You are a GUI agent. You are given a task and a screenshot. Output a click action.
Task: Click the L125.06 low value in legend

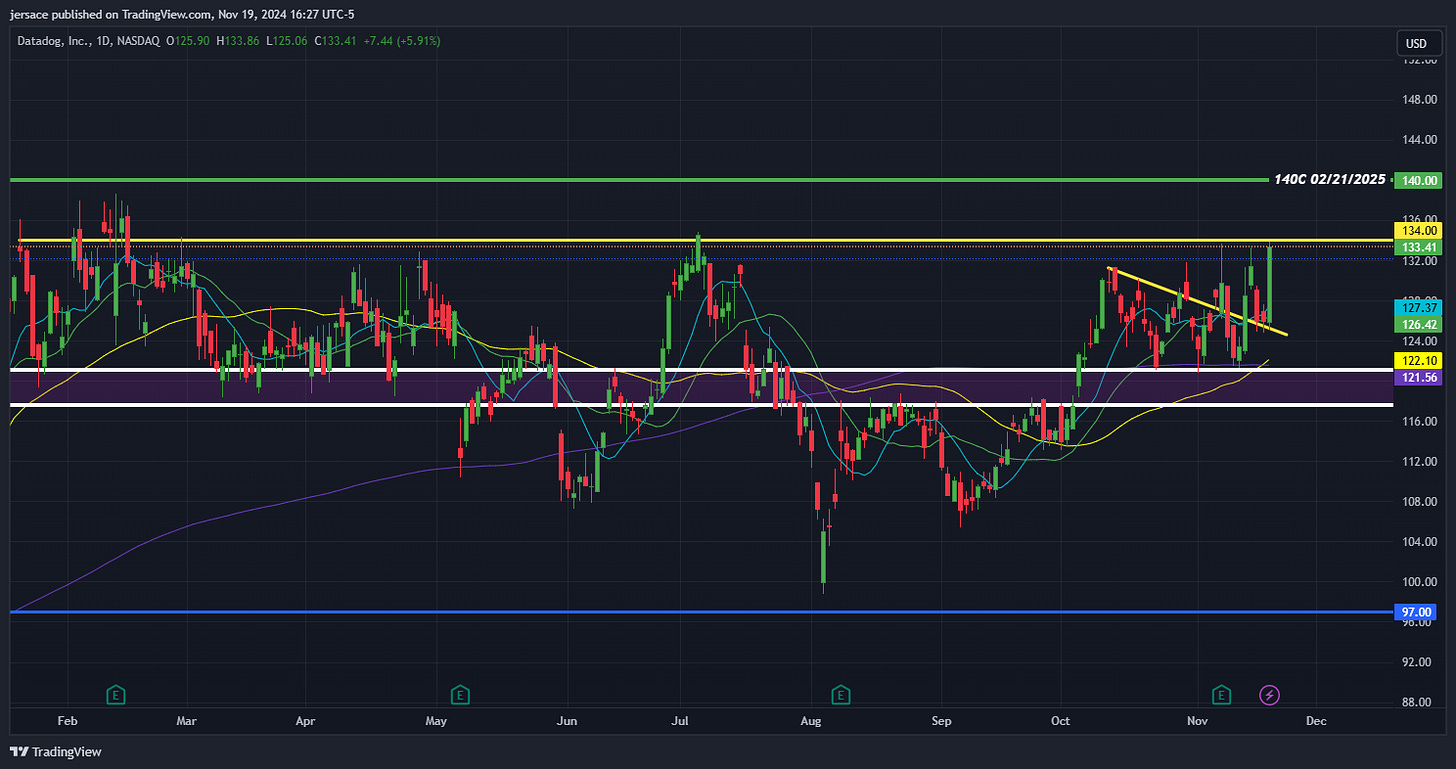(x=287, y=41)
